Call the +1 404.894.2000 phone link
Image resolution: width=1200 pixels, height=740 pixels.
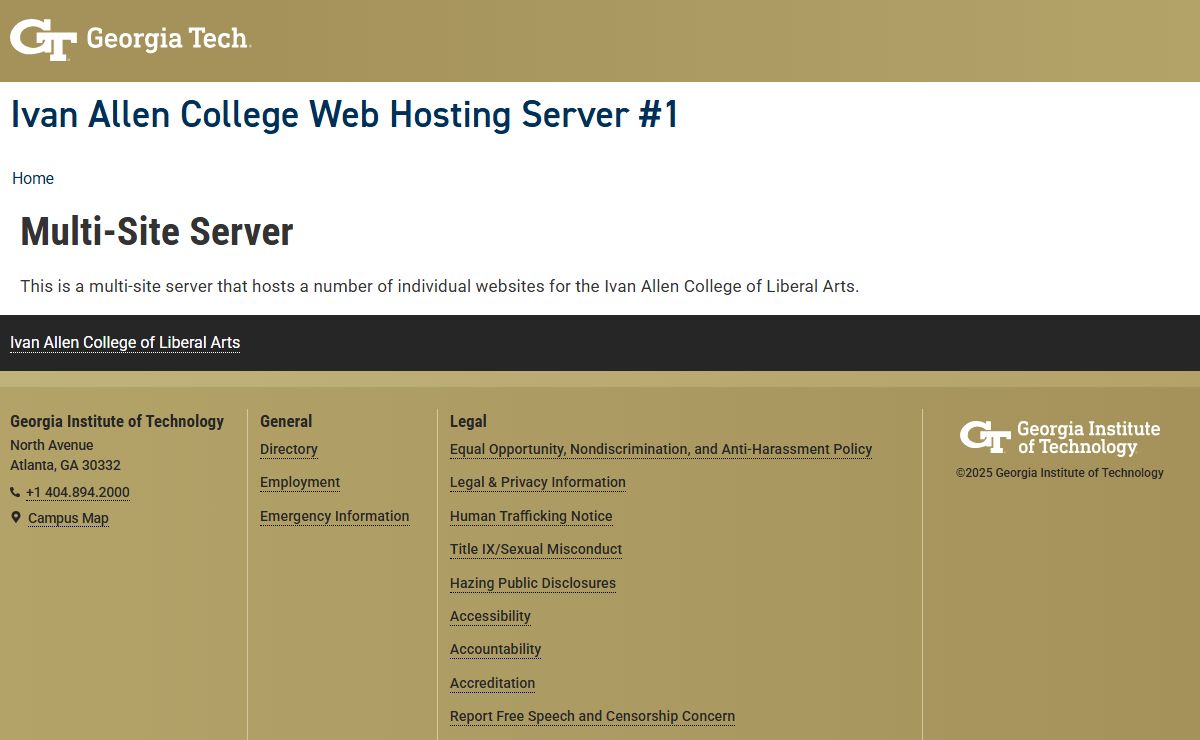tap(78, 492)
